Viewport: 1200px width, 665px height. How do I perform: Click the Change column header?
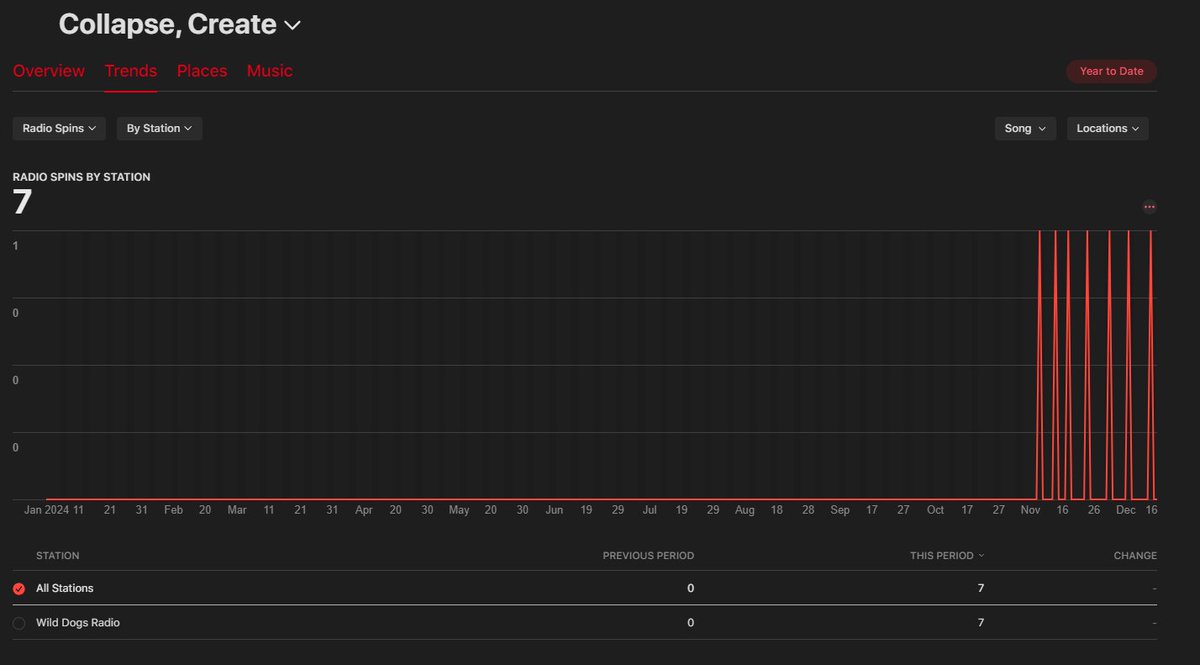click(x=1135, y=556)
